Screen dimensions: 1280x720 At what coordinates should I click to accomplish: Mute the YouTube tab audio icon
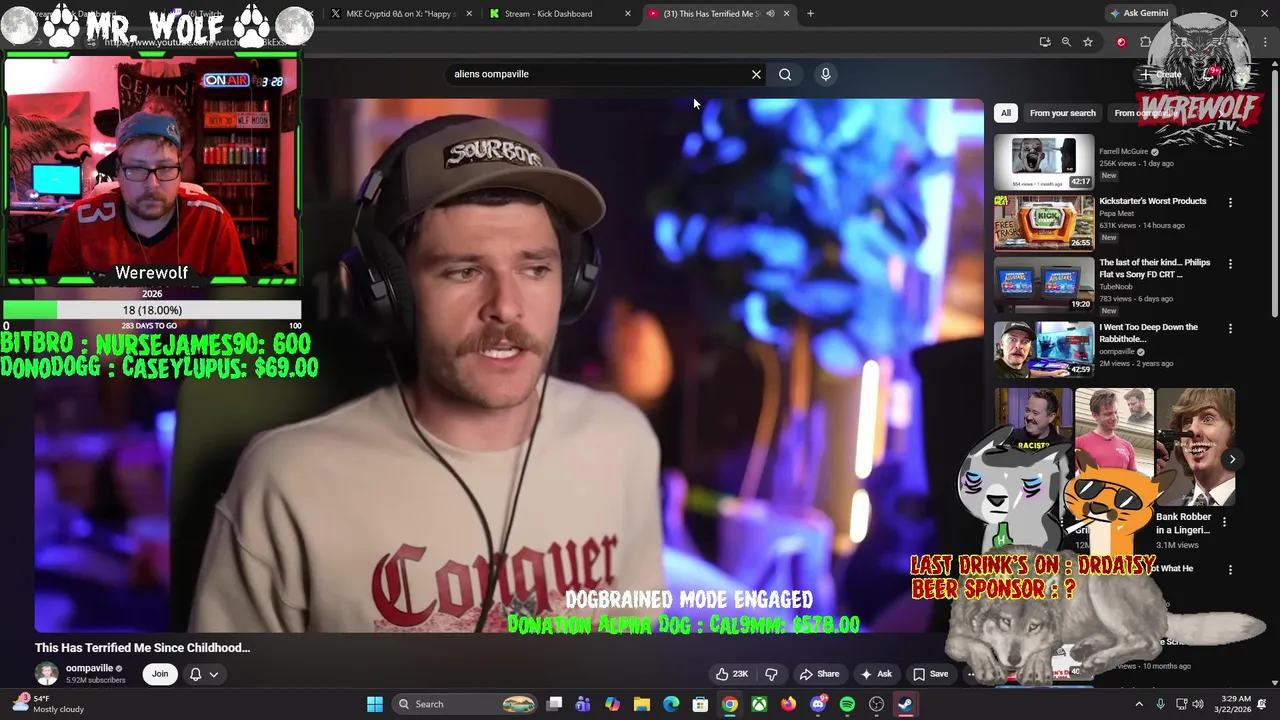coord(770,14)
